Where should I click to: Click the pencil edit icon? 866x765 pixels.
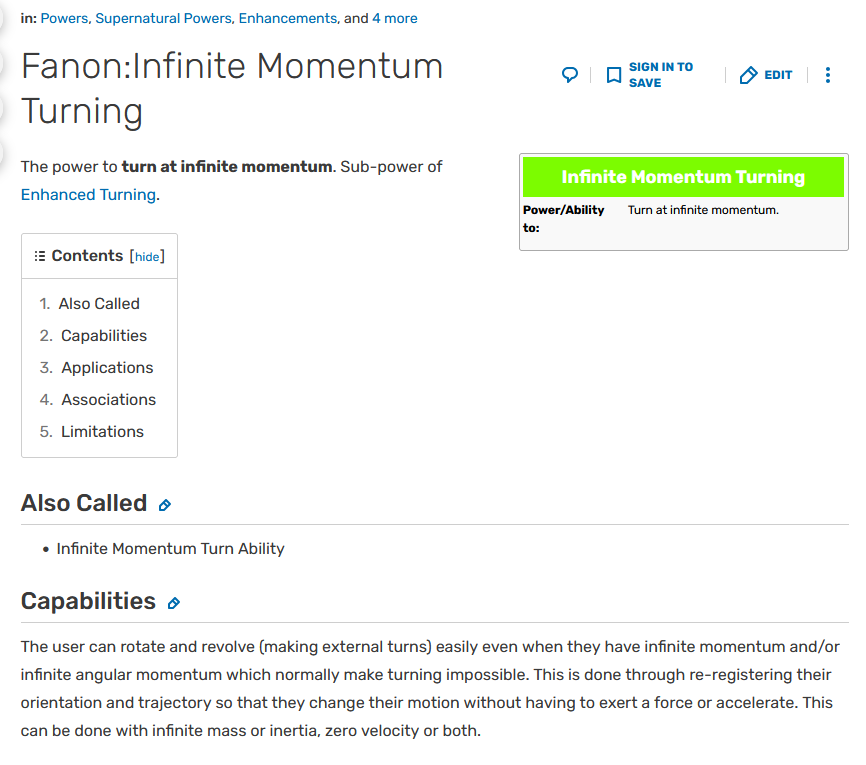748,75
